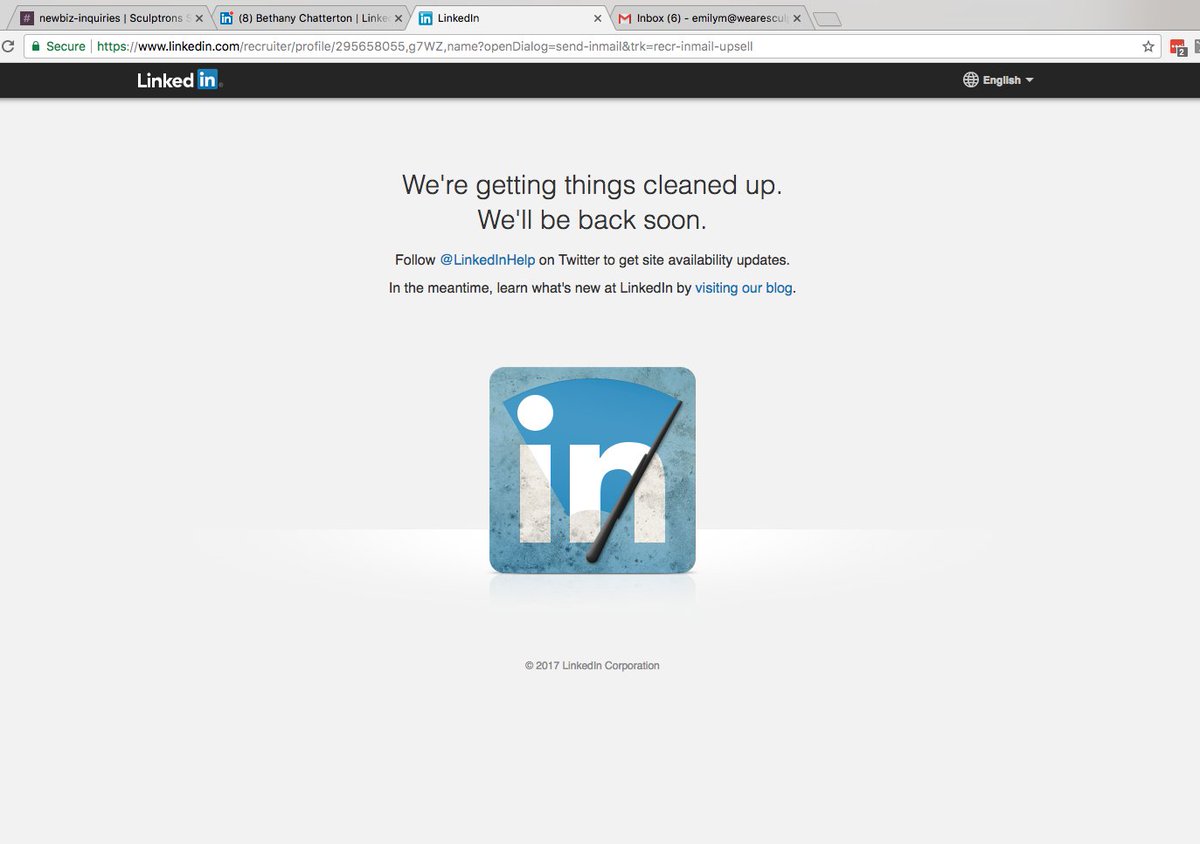Close the Gmail Inbox tab

click(x=797, y=18)
